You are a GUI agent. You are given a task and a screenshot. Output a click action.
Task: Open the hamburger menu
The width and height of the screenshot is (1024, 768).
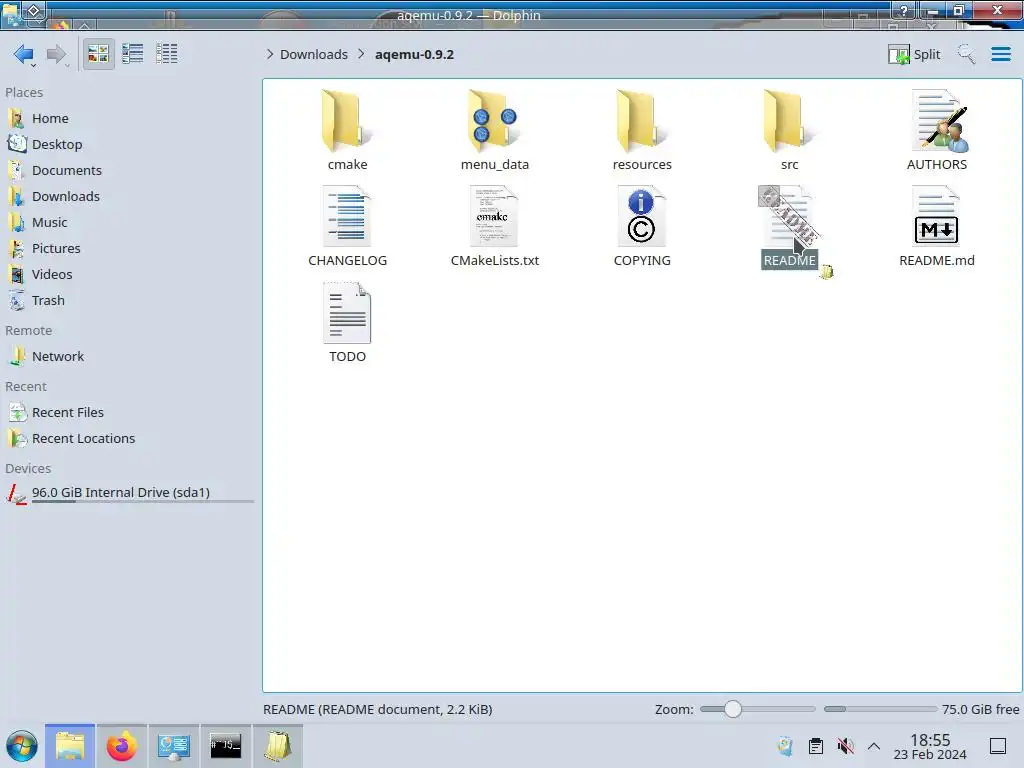click(1000, 54)
